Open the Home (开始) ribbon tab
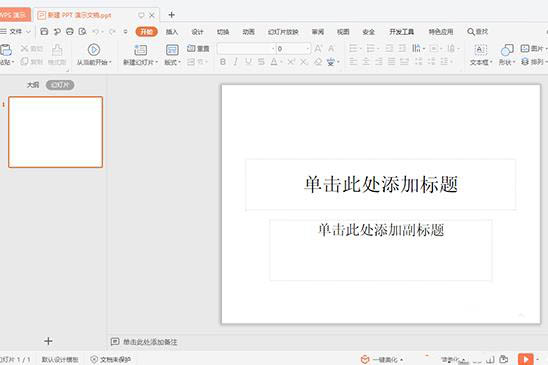This screenshot has width=548, height=365. 146,32
